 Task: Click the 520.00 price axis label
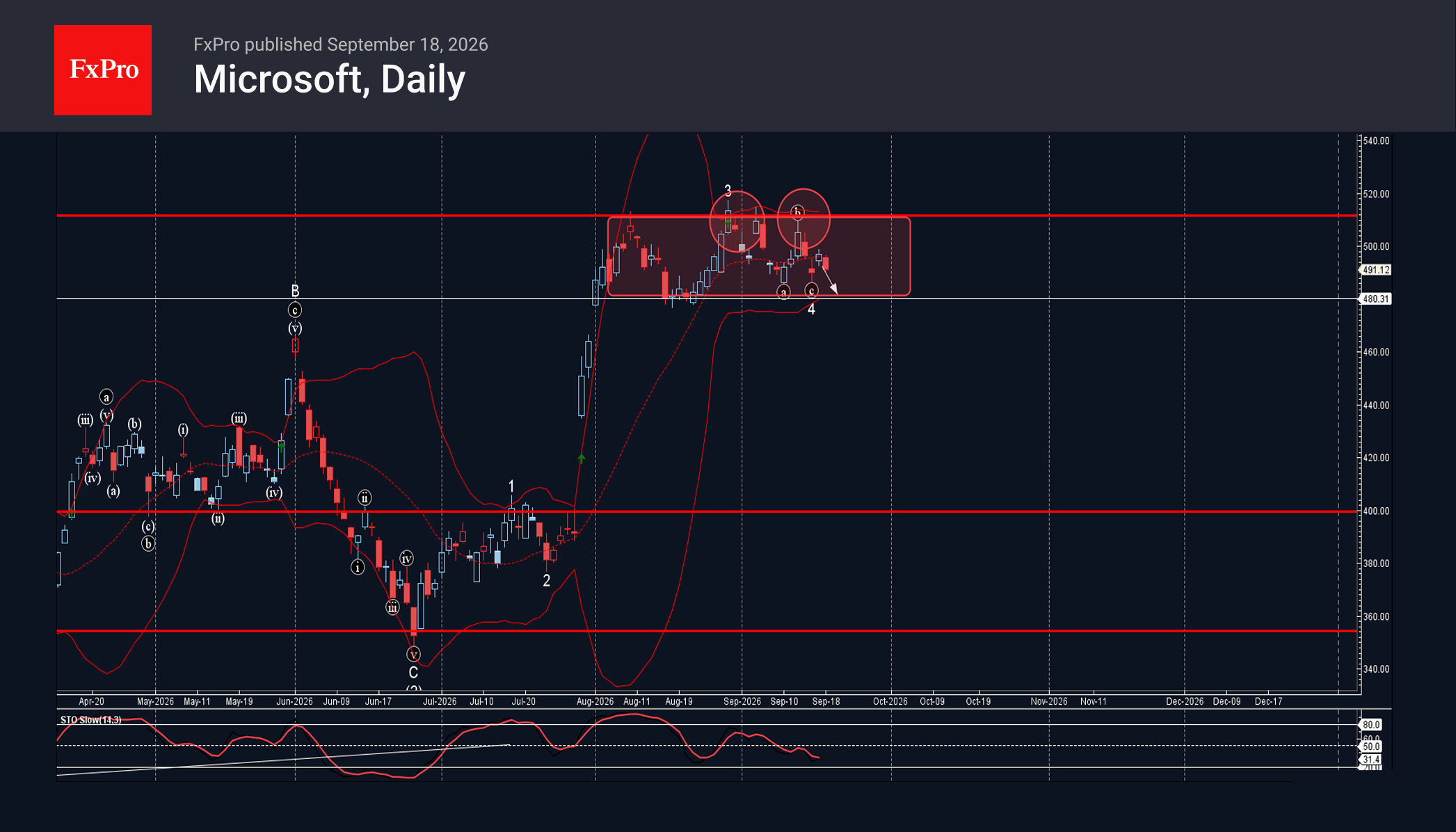(x=1376, y=194)
